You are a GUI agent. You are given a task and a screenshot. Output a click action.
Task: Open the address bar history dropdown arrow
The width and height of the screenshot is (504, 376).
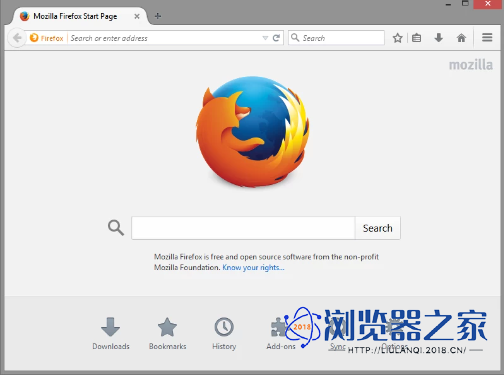click(265, 38)
